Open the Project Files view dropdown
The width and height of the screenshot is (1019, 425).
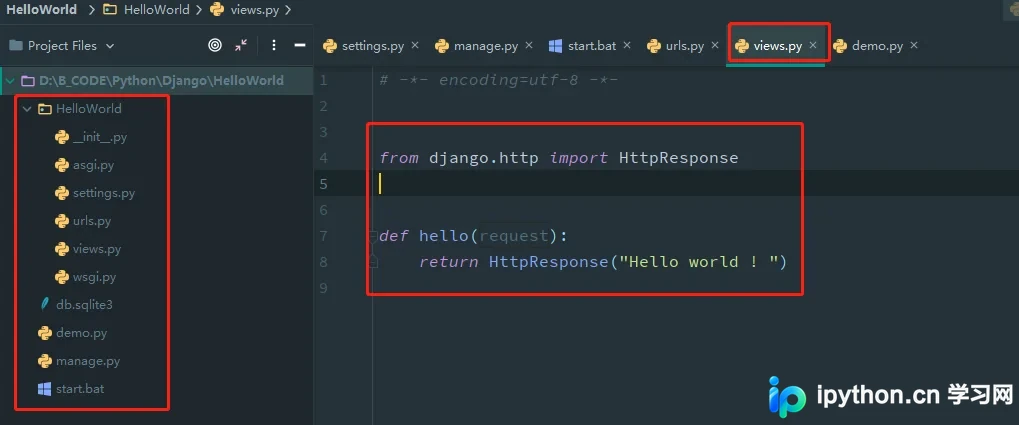coord(61,45)
